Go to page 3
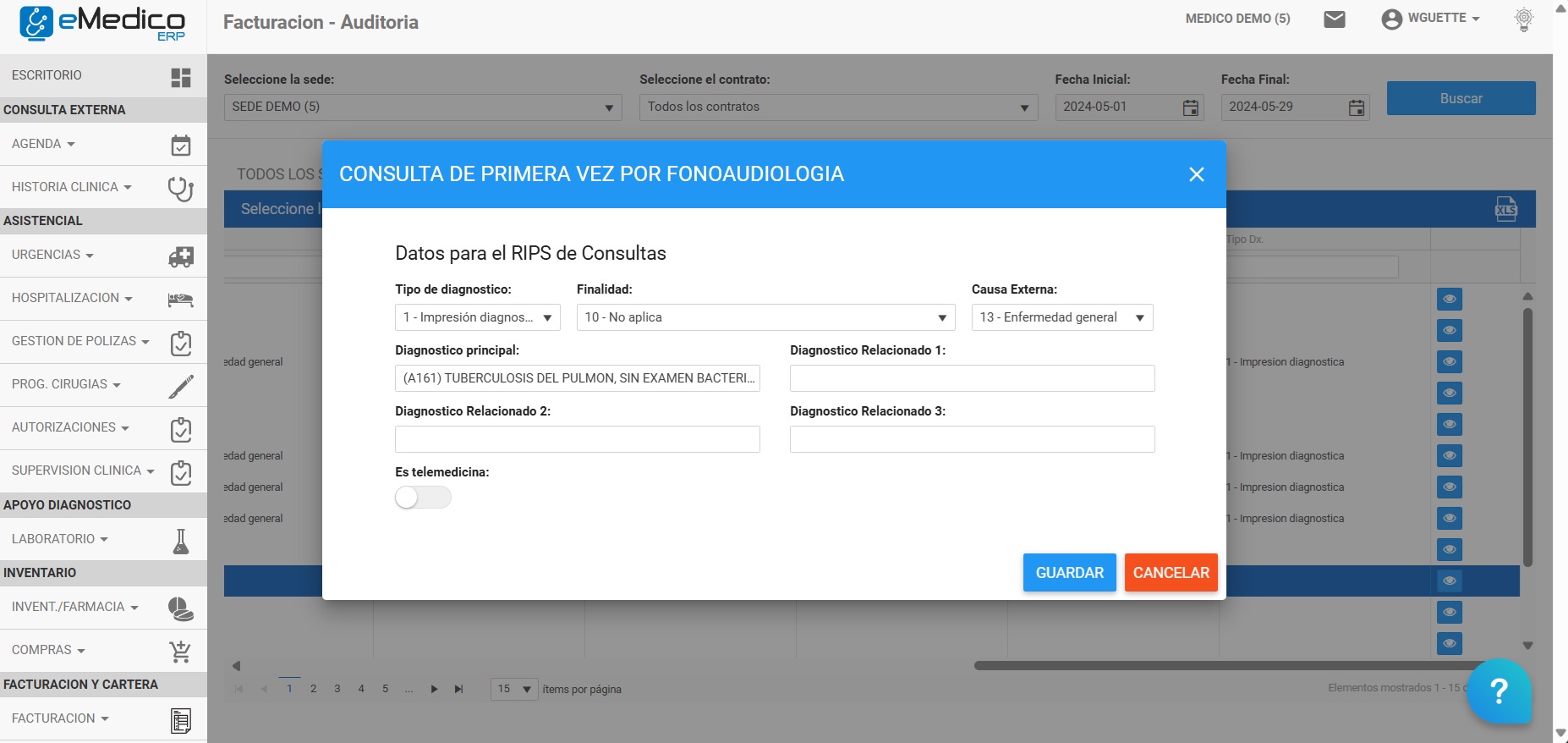This screenshot has height=743, width=1568. point(337,689)
